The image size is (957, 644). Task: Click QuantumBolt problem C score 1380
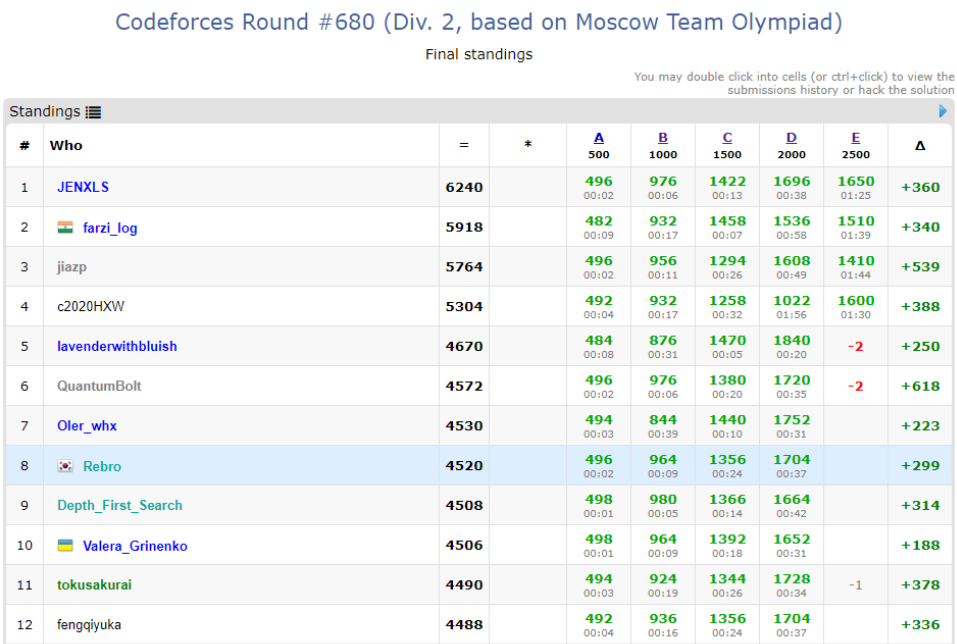728,380
